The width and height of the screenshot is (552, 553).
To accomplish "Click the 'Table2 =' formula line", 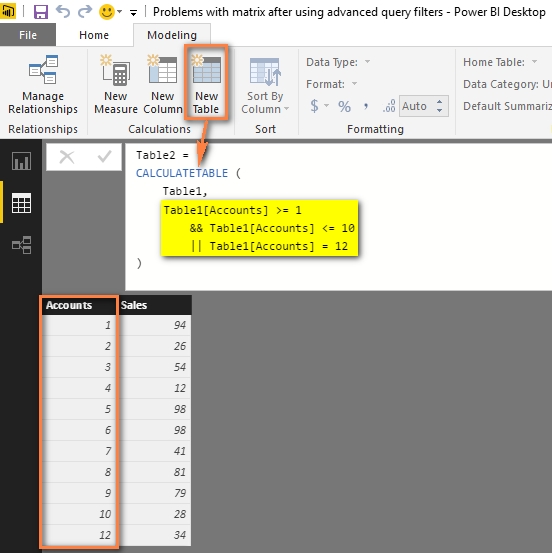I will tap(163, 155).
